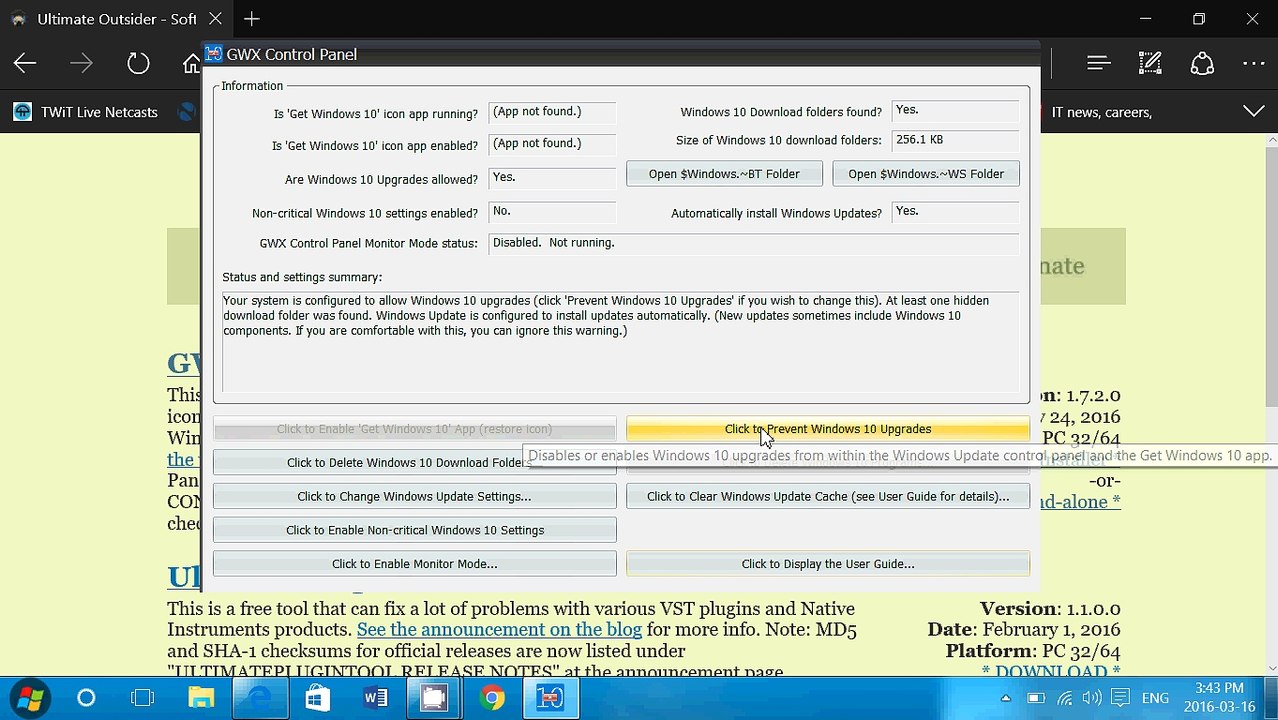Click the GWX Control Panel title icon
This screenshot has height=720, width=1278.
coord(213,54)
